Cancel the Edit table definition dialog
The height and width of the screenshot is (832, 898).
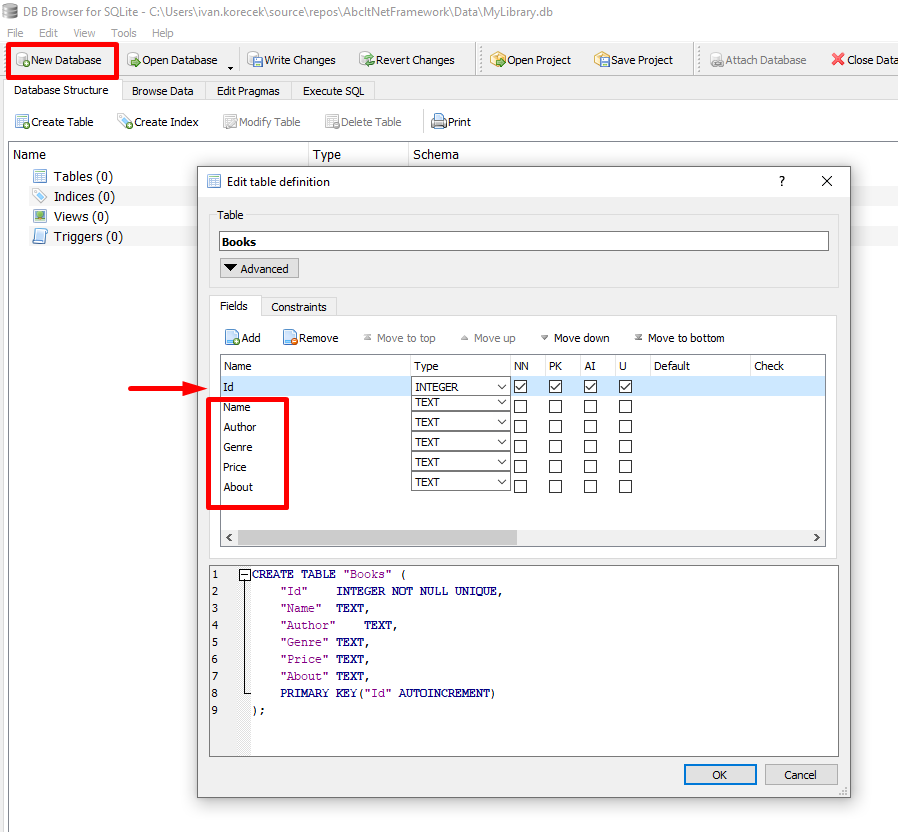pyautogui.click(x=800, y=775)
